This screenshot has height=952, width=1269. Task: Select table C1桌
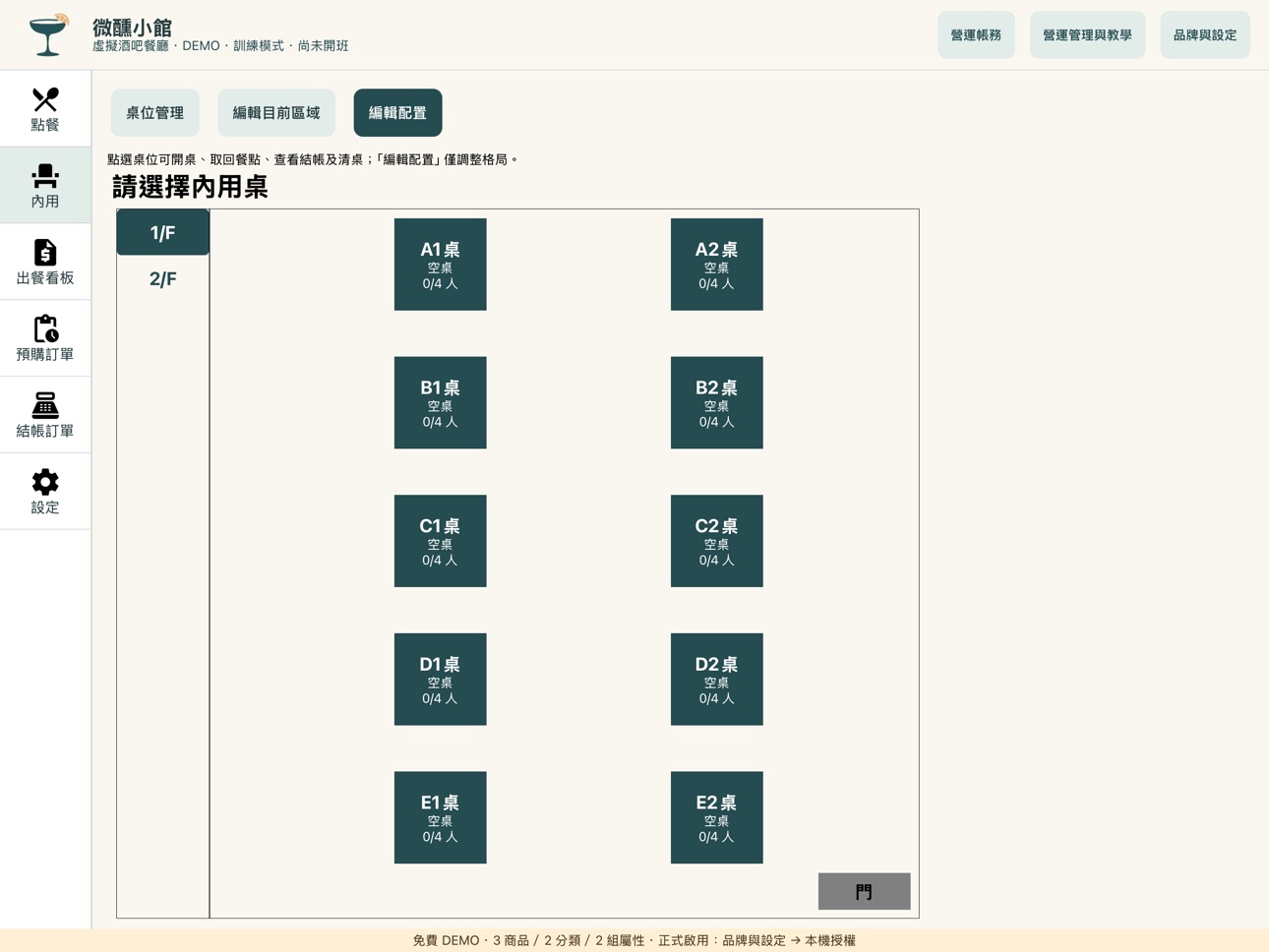441,541
